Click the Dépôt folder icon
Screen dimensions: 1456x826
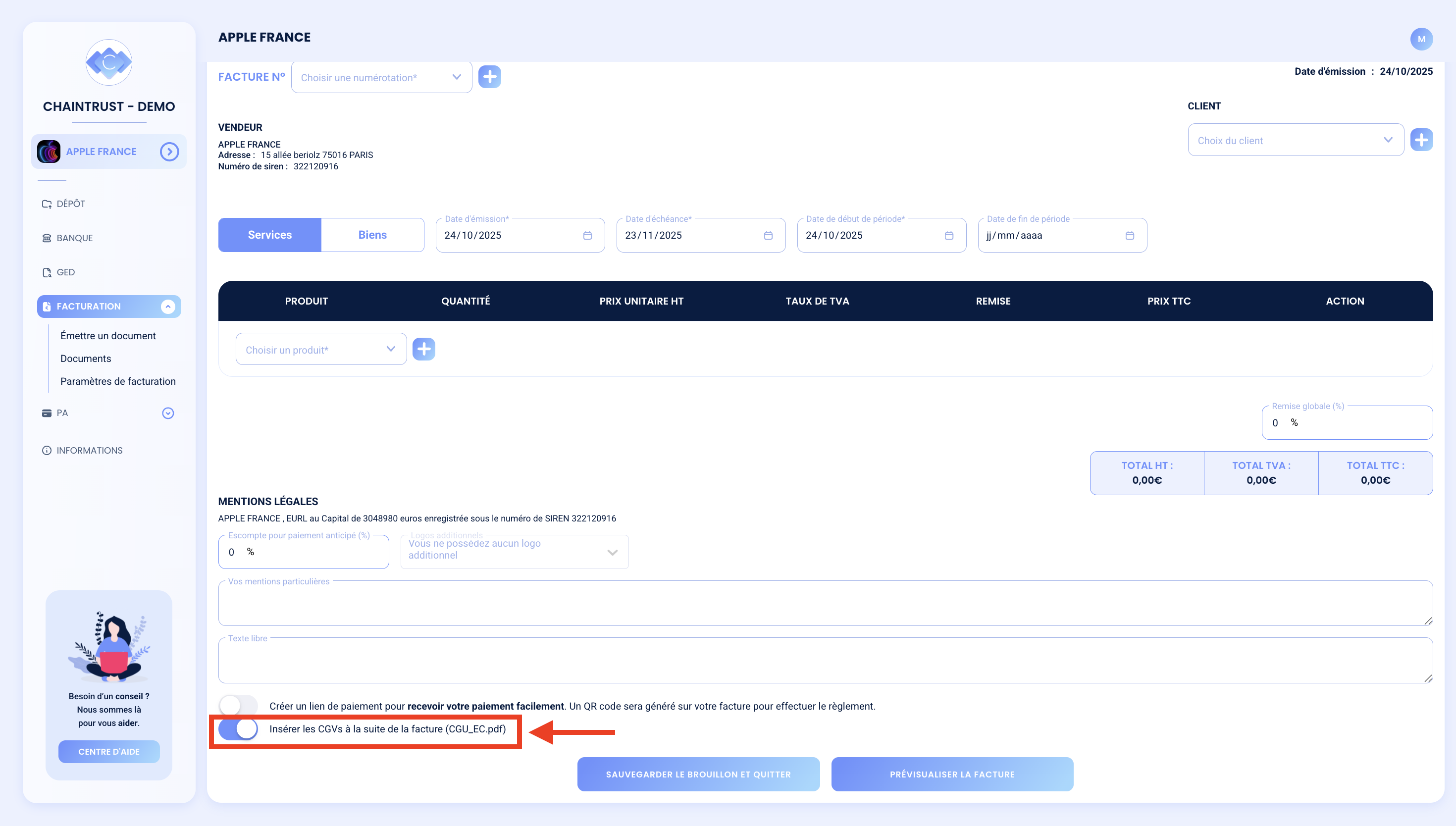47,204
